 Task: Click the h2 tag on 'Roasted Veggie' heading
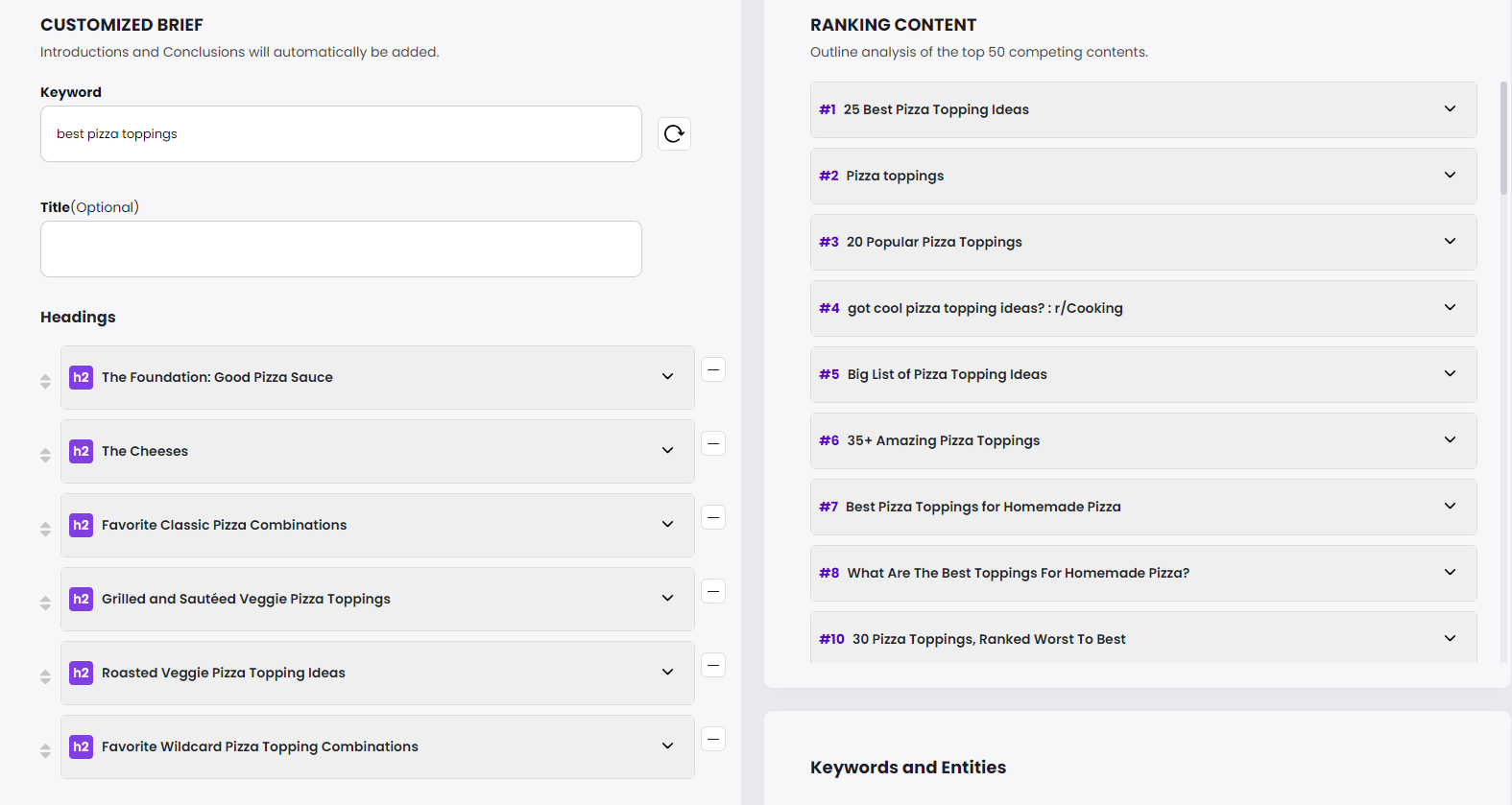pyautogui.click(x=82, y=673)
